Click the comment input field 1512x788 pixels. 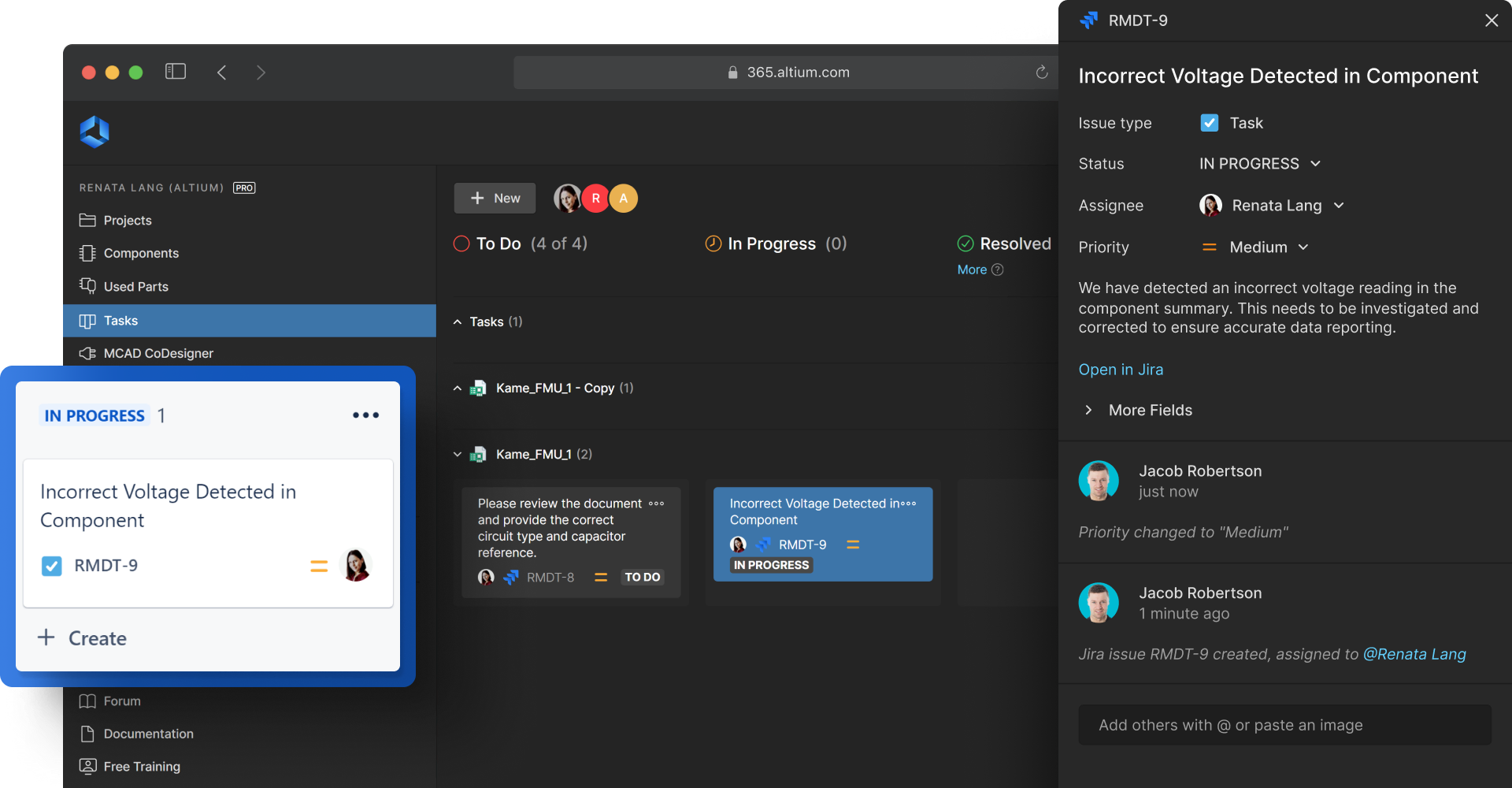(1284, 725)
